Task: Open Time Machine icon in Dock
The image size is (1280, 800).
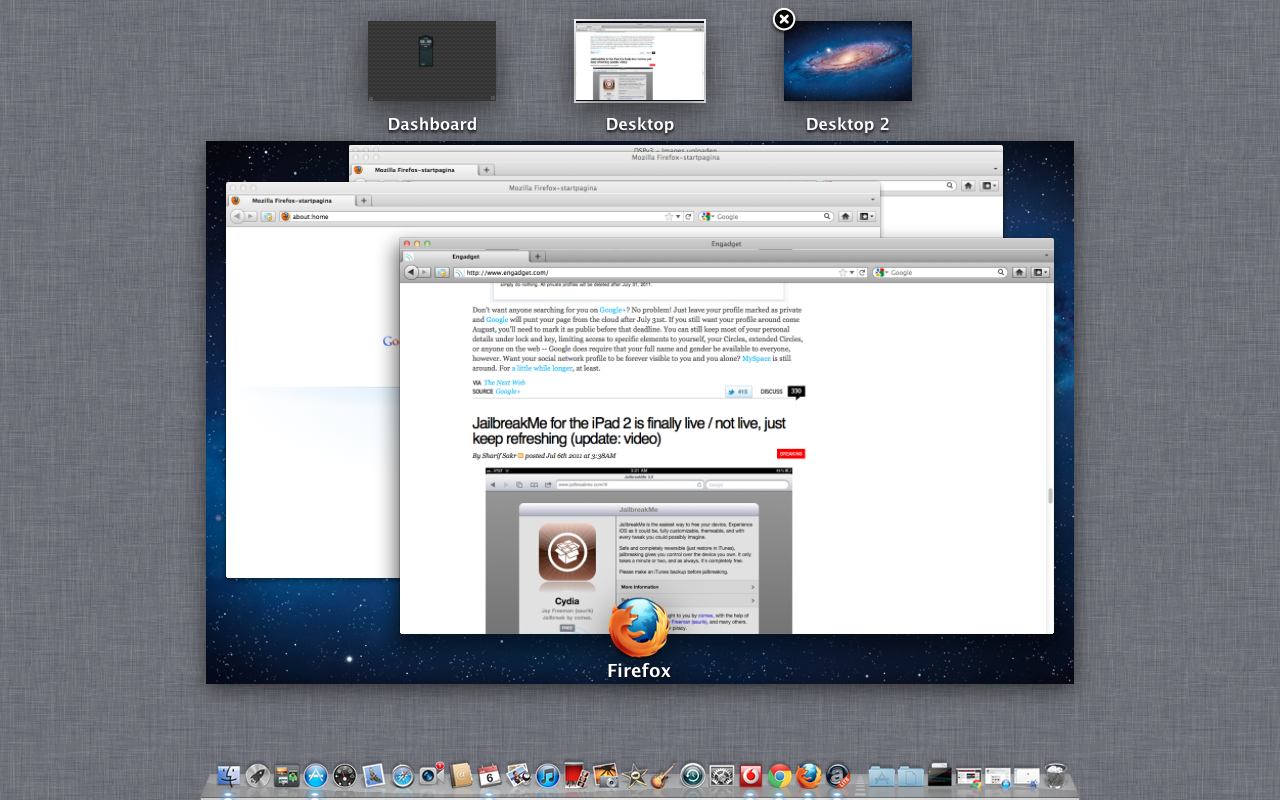Action: [x=692, y=776]
